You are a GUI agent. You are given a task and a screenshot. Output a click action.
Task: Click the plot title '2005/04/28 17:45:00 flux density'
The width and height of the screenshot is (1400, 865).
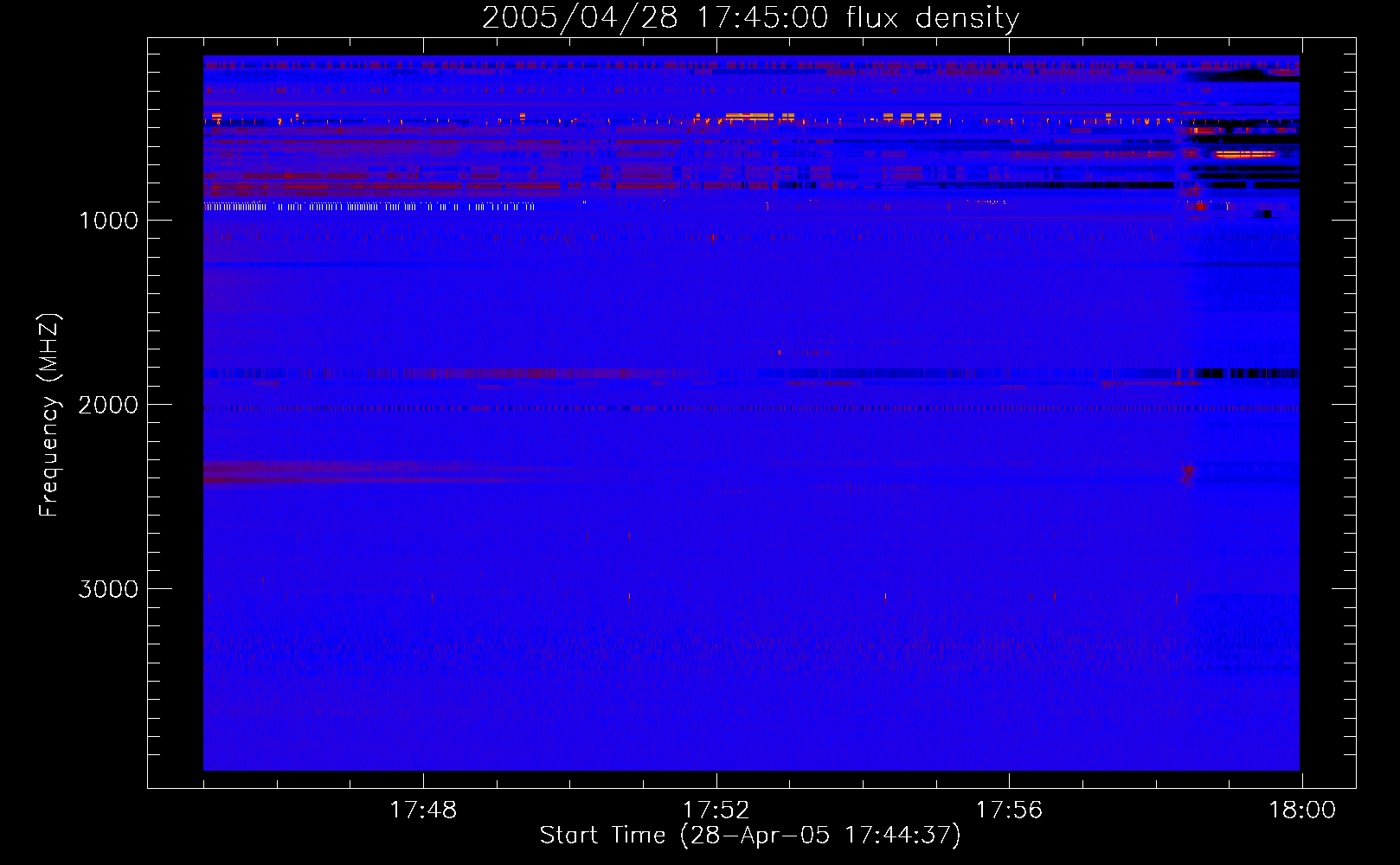pos(750,17)
